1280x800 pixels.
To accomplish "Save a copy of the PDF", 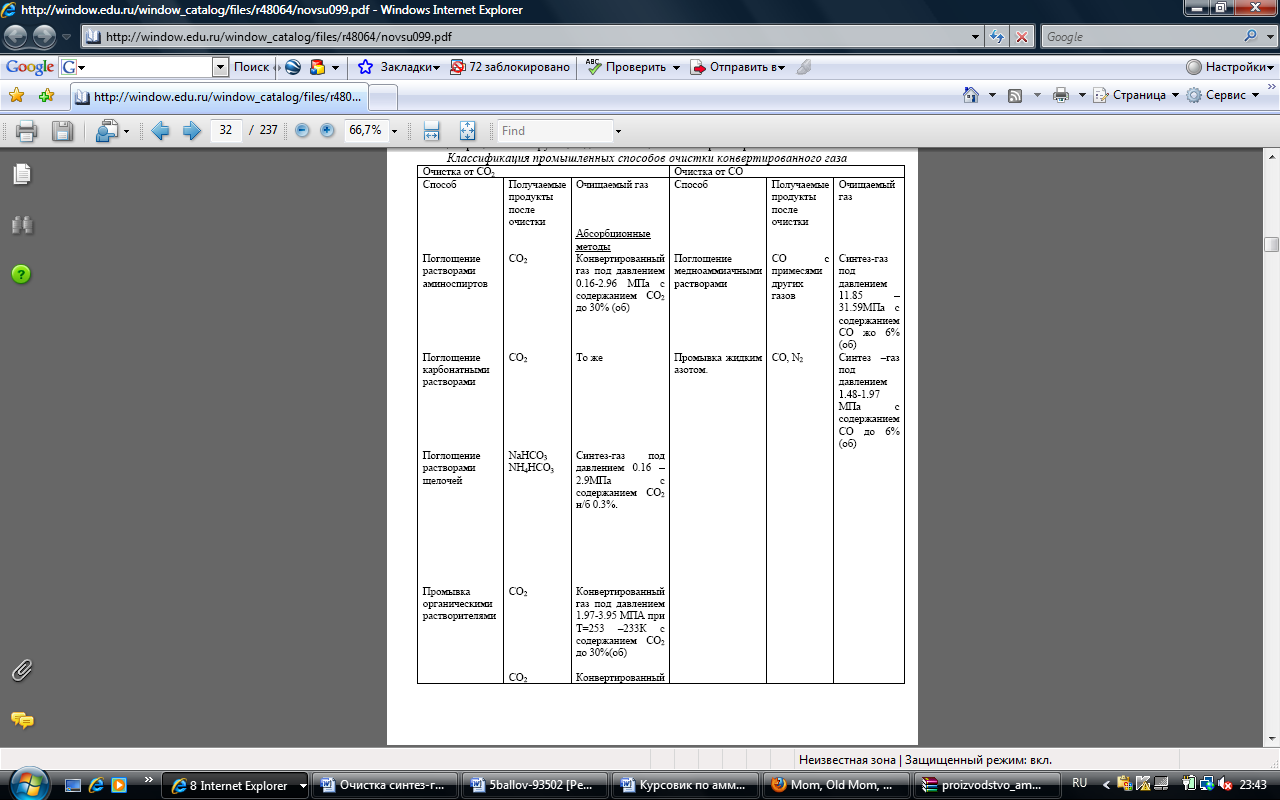I will pos(62,131).
